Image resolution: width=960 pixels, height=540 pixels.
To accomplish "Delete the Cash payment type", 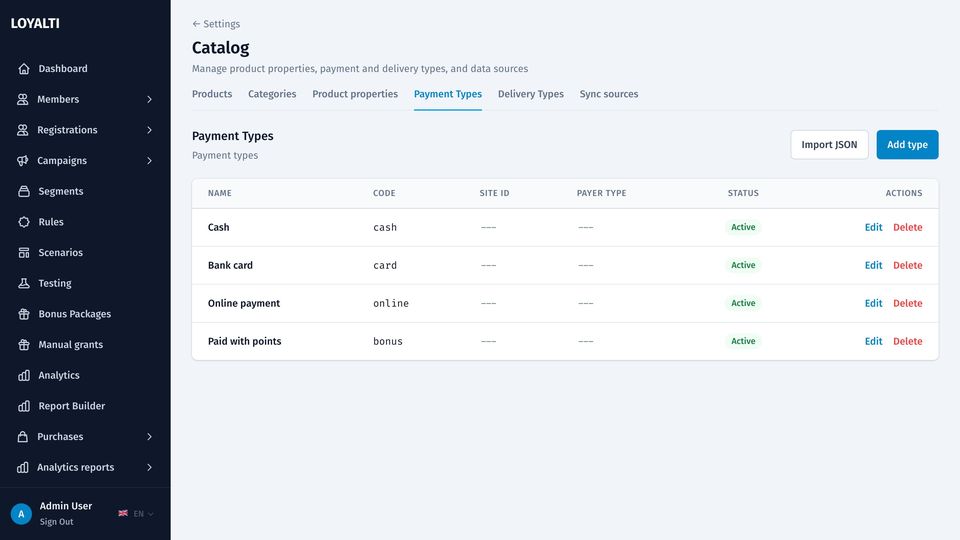I will [907, 227].
